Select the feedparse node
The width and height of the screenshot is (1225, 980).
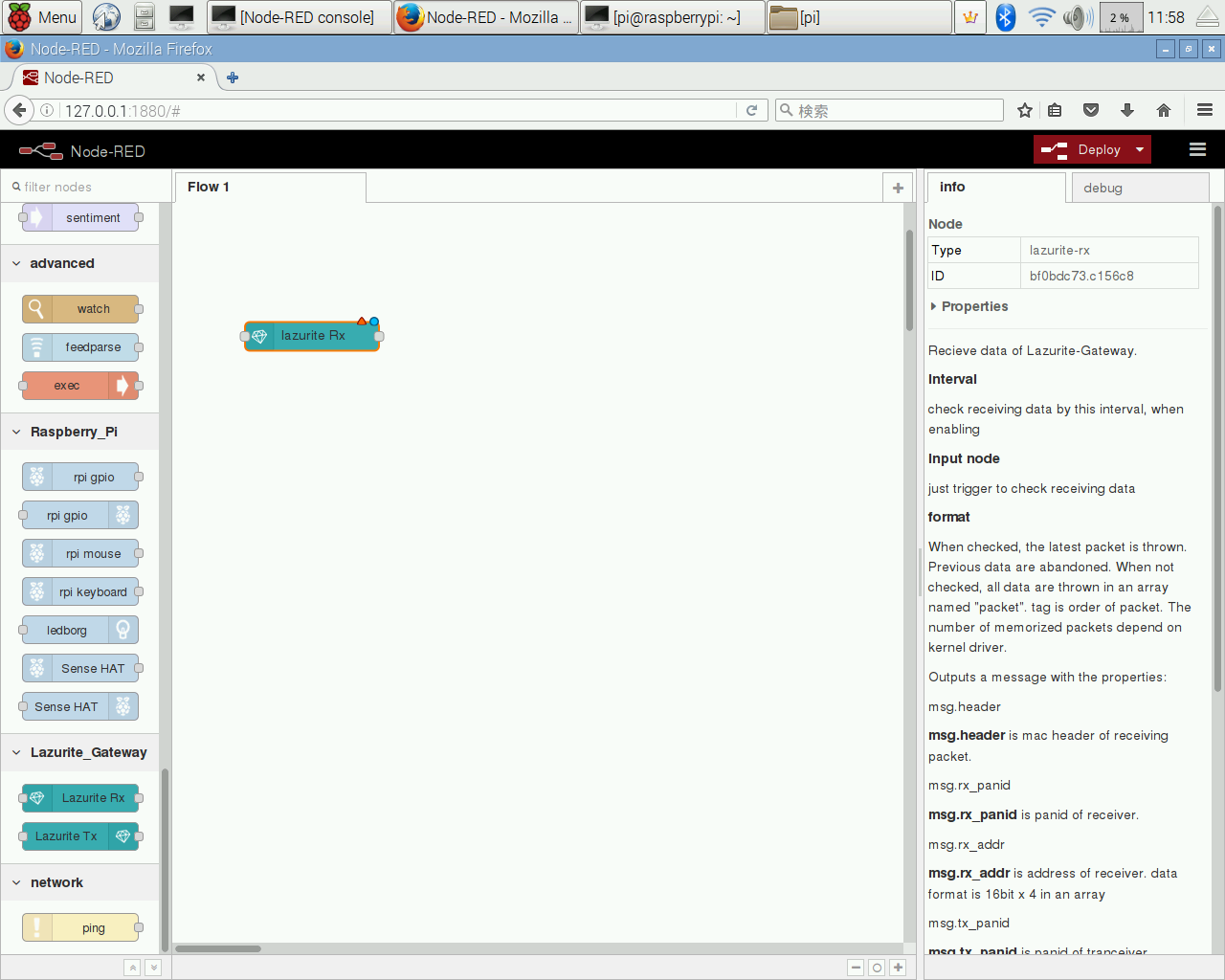point(80,347)
